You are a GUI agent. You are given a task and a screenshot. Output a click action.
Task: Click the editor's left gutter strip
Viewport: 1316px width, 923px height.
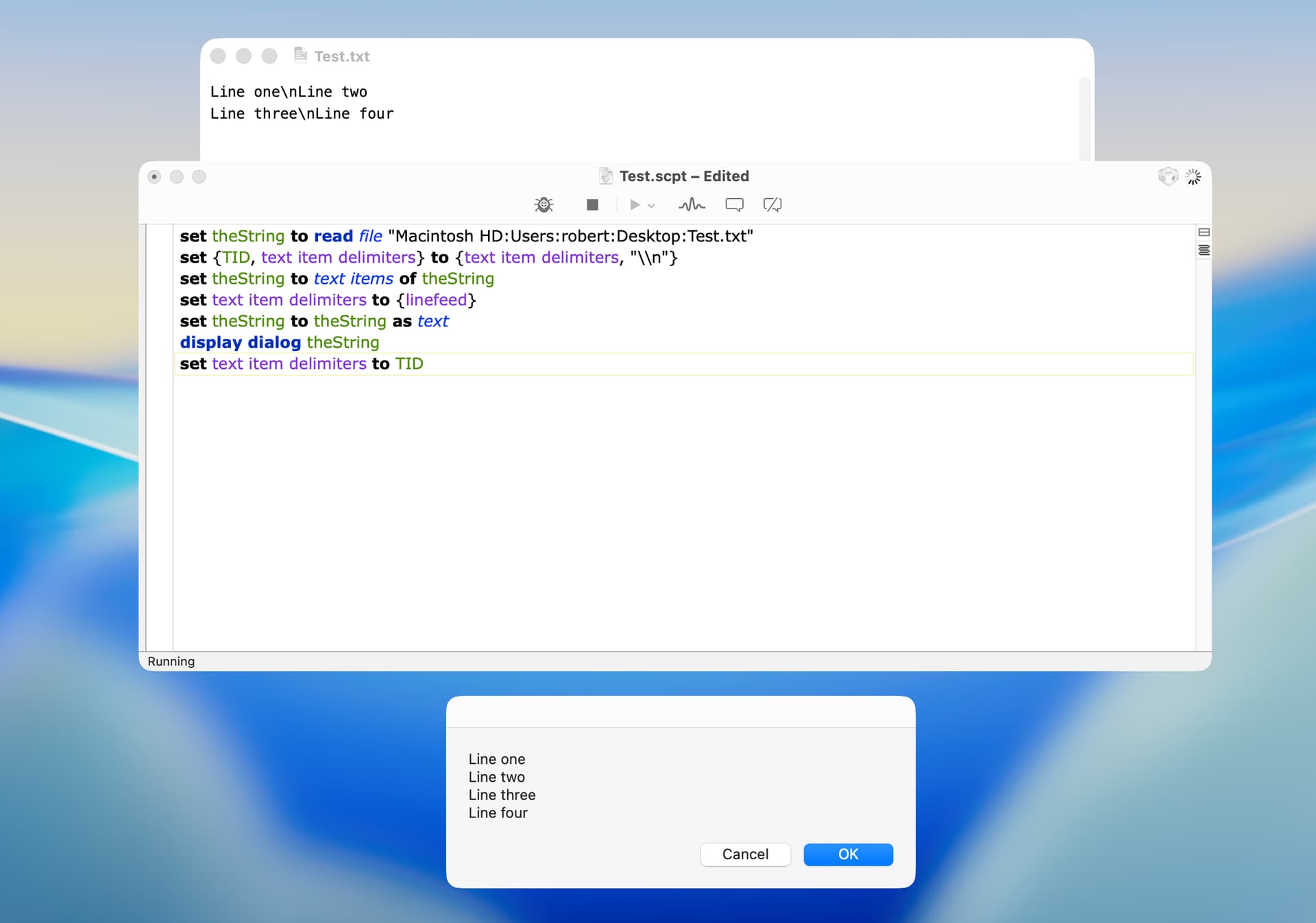point(158,439)
